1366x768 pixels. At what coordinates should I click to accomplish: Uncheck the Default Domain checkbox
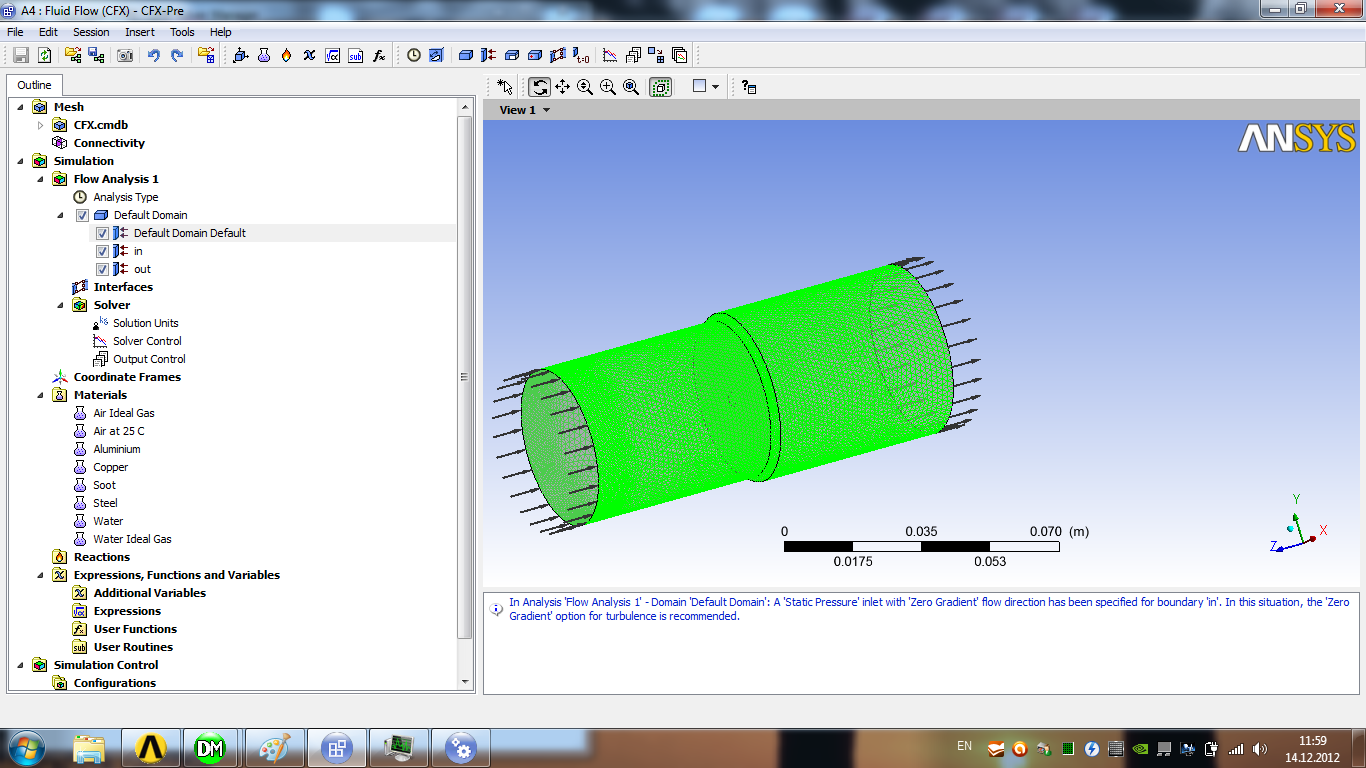tap(83, 215)
